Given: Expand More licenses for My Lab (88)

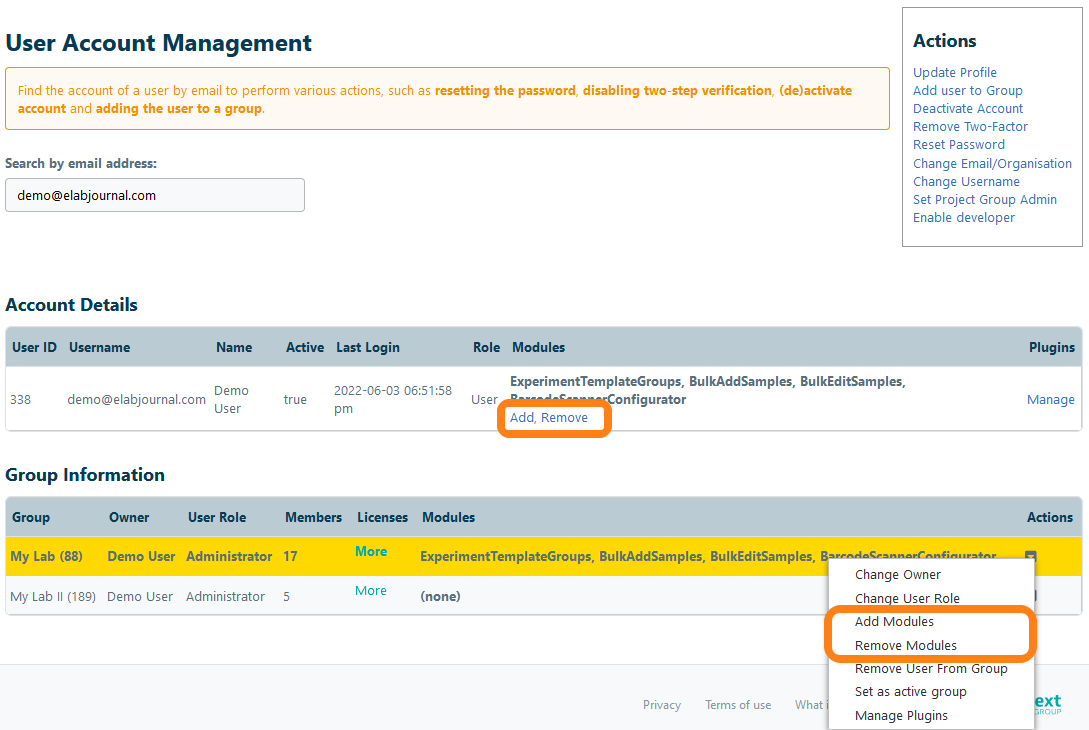Looking at the screenshot, I should (371, 552).
